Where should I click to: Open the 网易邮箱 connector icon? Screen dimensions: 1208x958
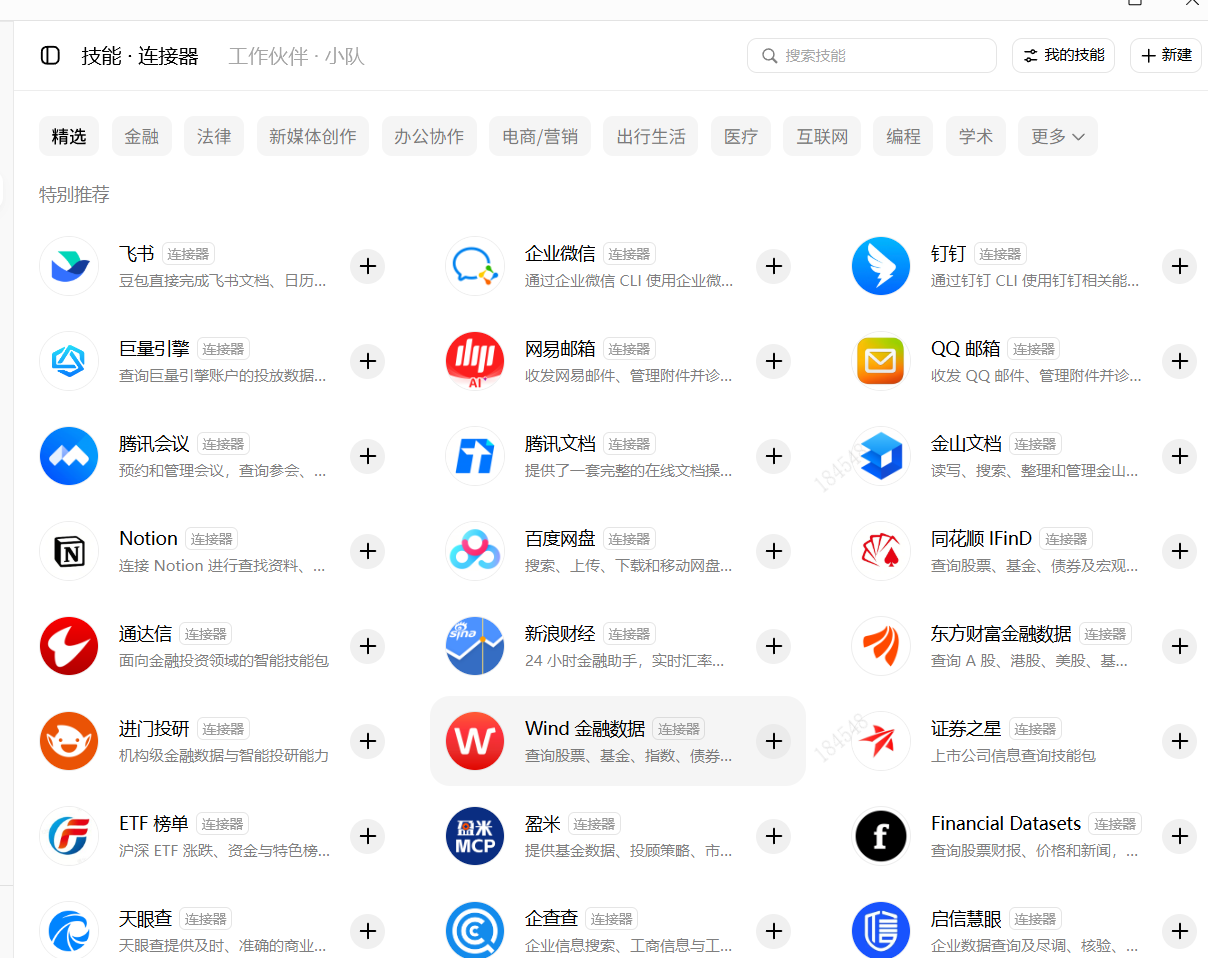click(x=475, y=361)
